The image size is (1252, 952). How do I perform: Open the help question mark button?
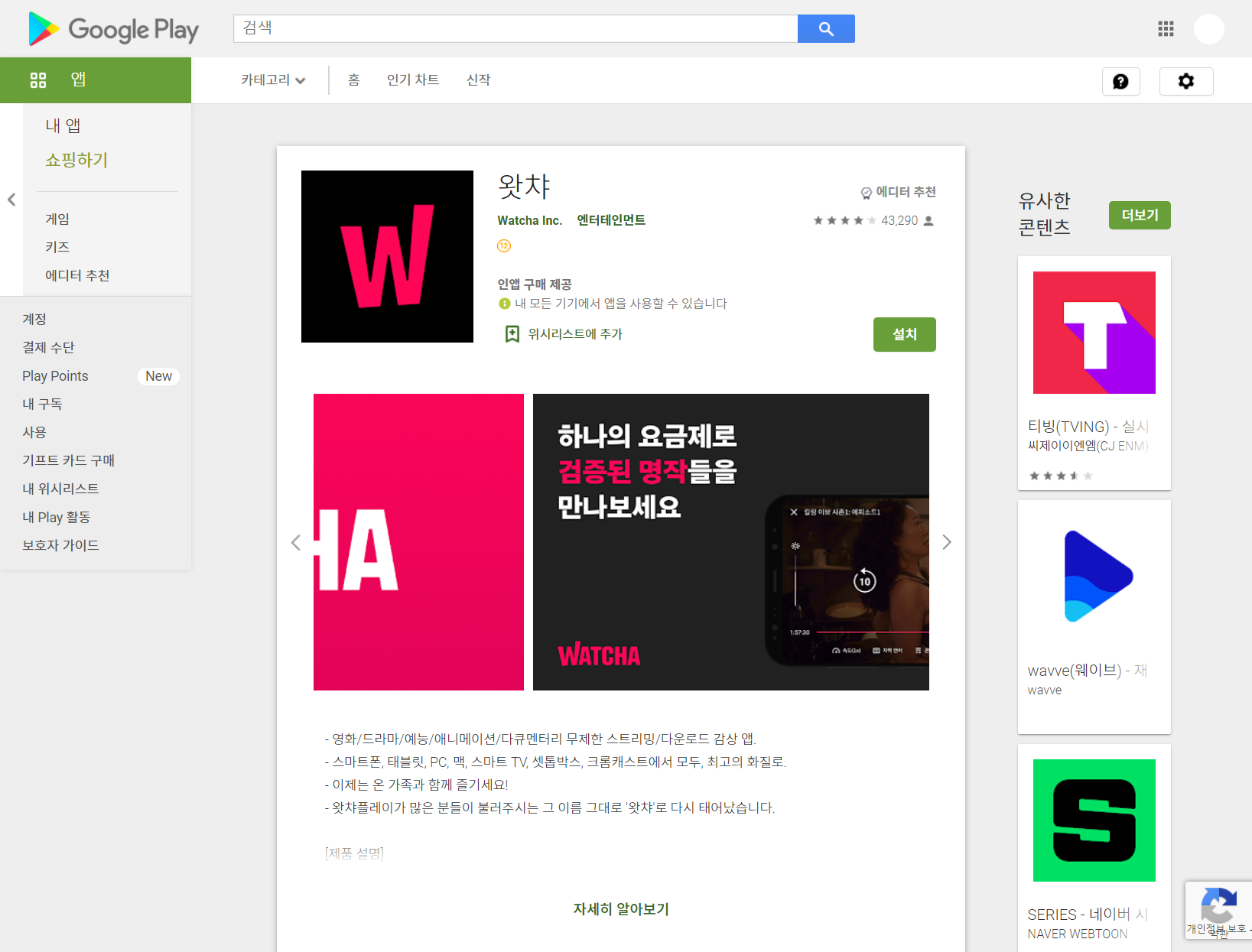tap(1120, 81)
